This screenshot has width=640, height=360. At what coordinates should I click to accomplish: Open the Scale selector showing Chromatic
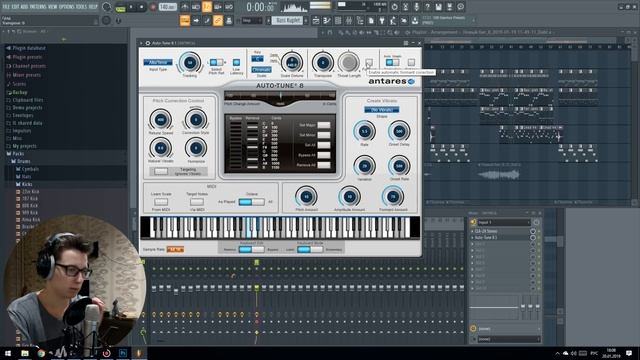(261, 70)
